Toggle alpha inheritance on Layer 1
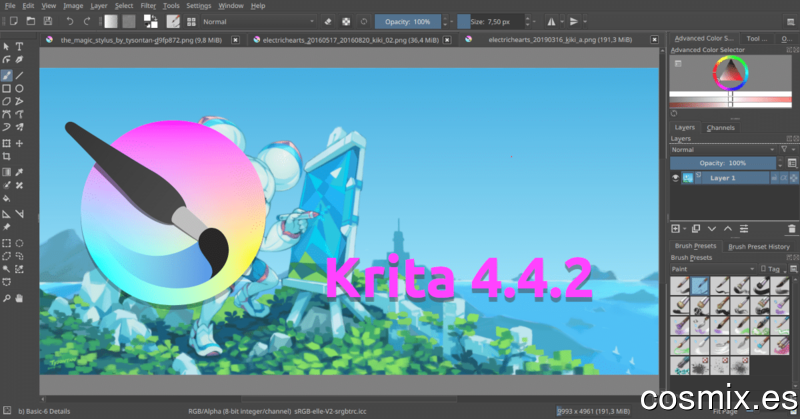 pos(784,178)
